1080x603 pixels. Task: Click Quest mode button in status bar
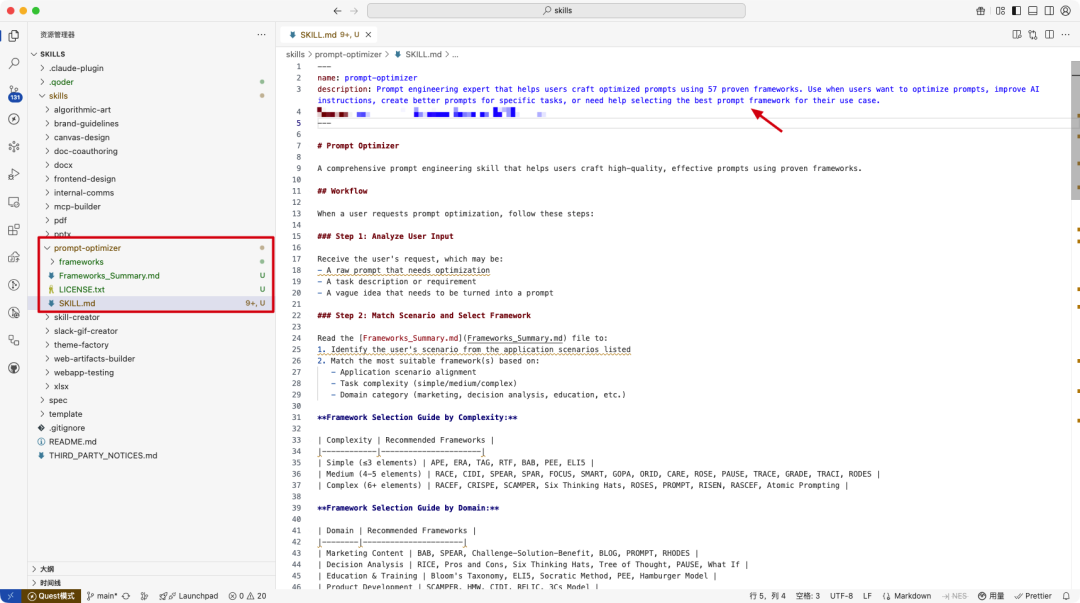(x=50, y=596)
